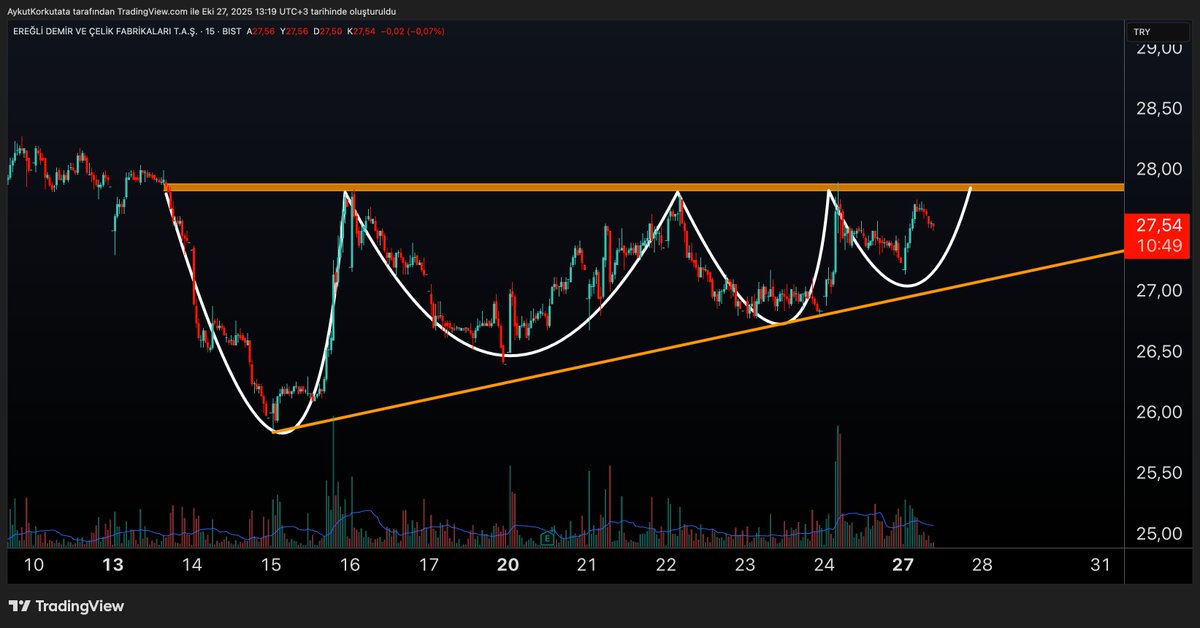Click the high value Y27,56
The image size is (1200, 628).
click(x=294, y=32)
